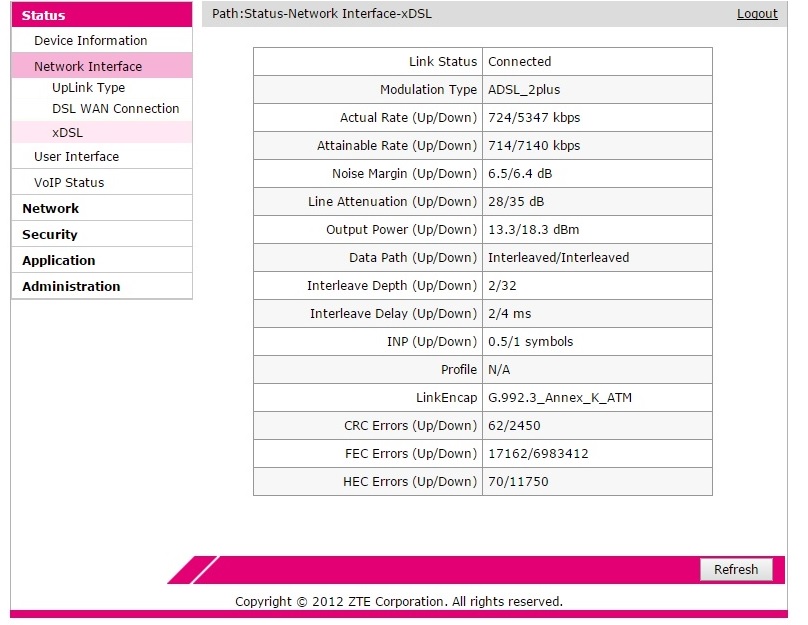Open the Administration menu section

(x=71, y=287)
